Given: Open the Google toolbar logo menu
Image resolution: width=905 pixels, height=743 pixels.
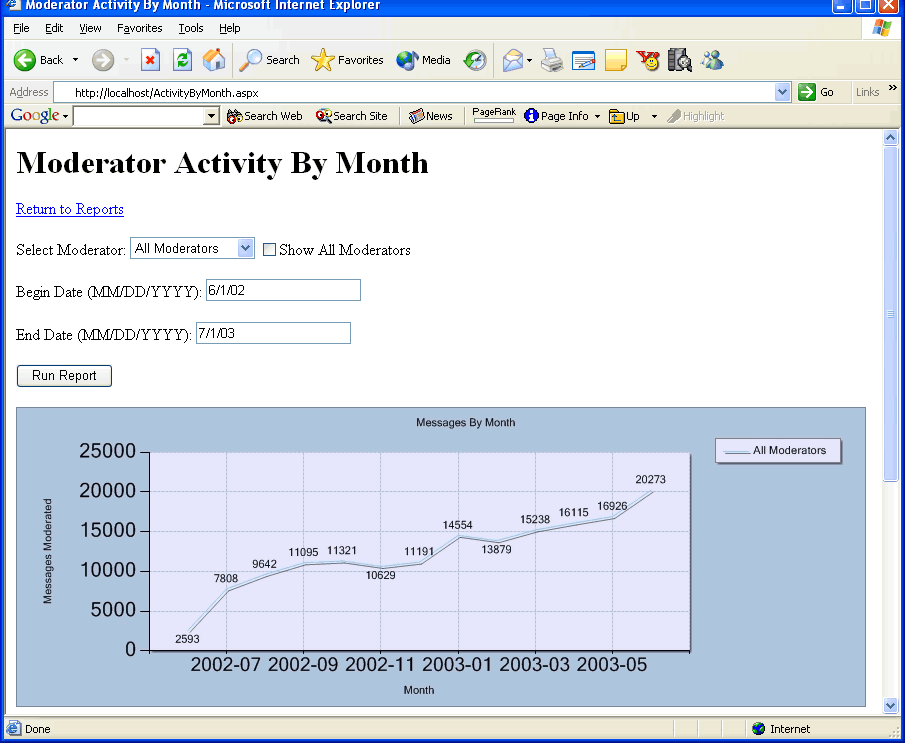Looking at the screenshot, I should pyautogui.click(x=39, y=115).
